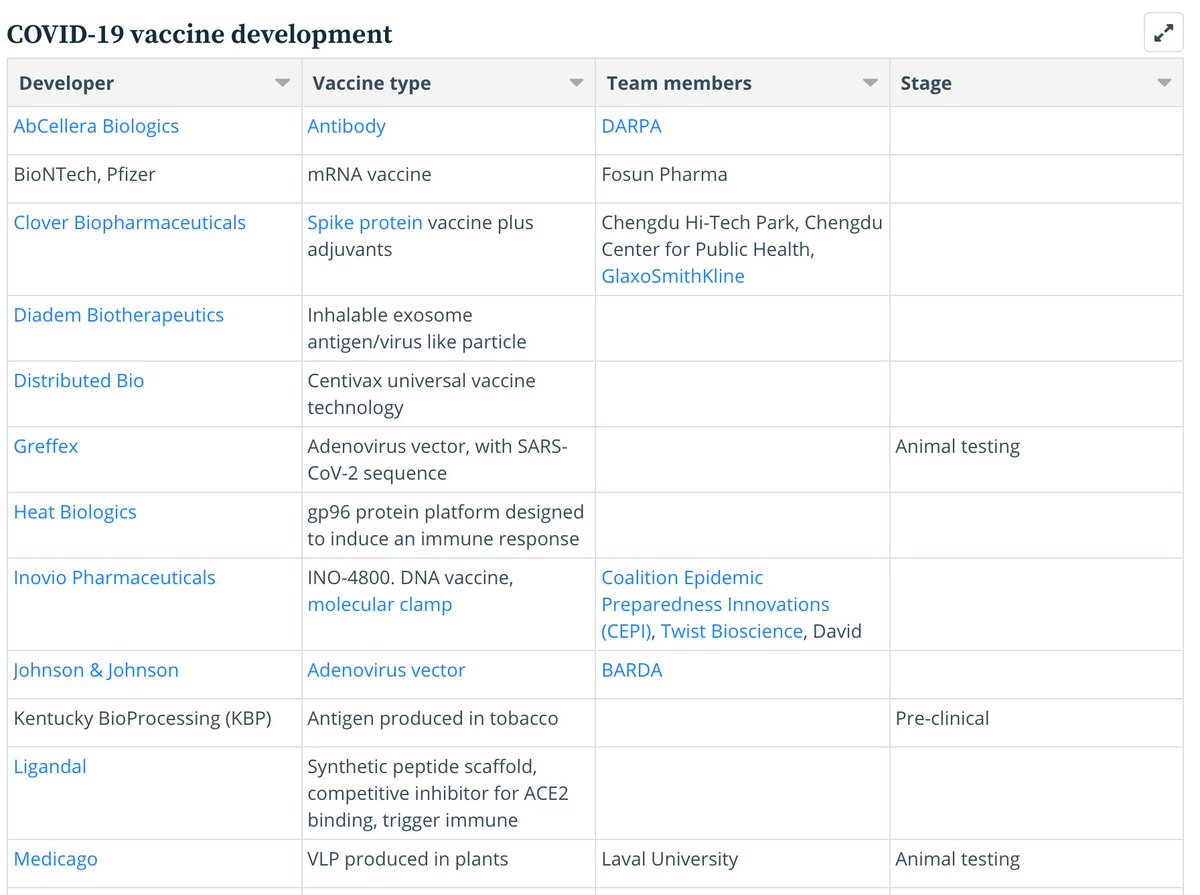Select the COVID-19 vaccine development heading
This screenshot has width=1200, height=895.
(x=200, y=34)
